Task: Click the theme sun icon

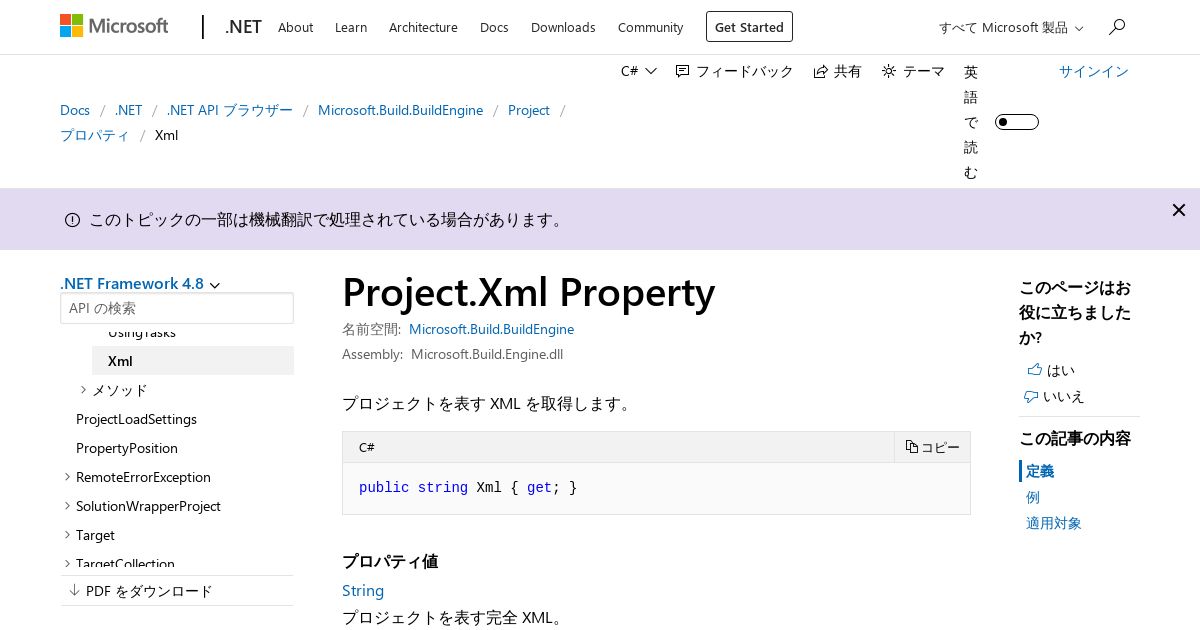Action: pos(889,71)
